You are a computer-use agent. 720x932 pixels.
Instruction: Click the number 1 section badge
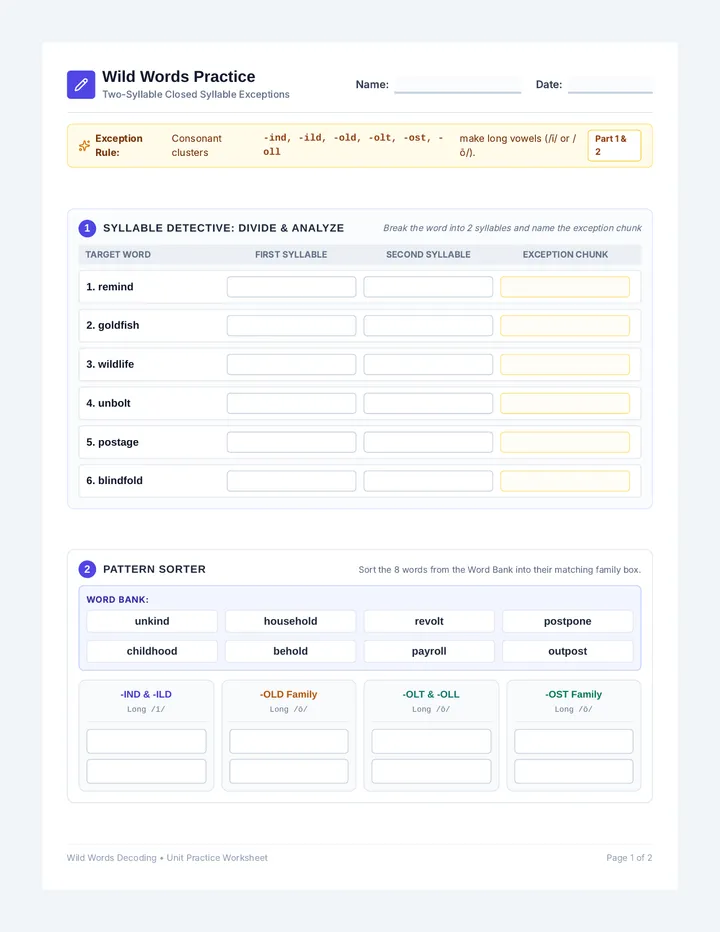[x=87, y=228]
